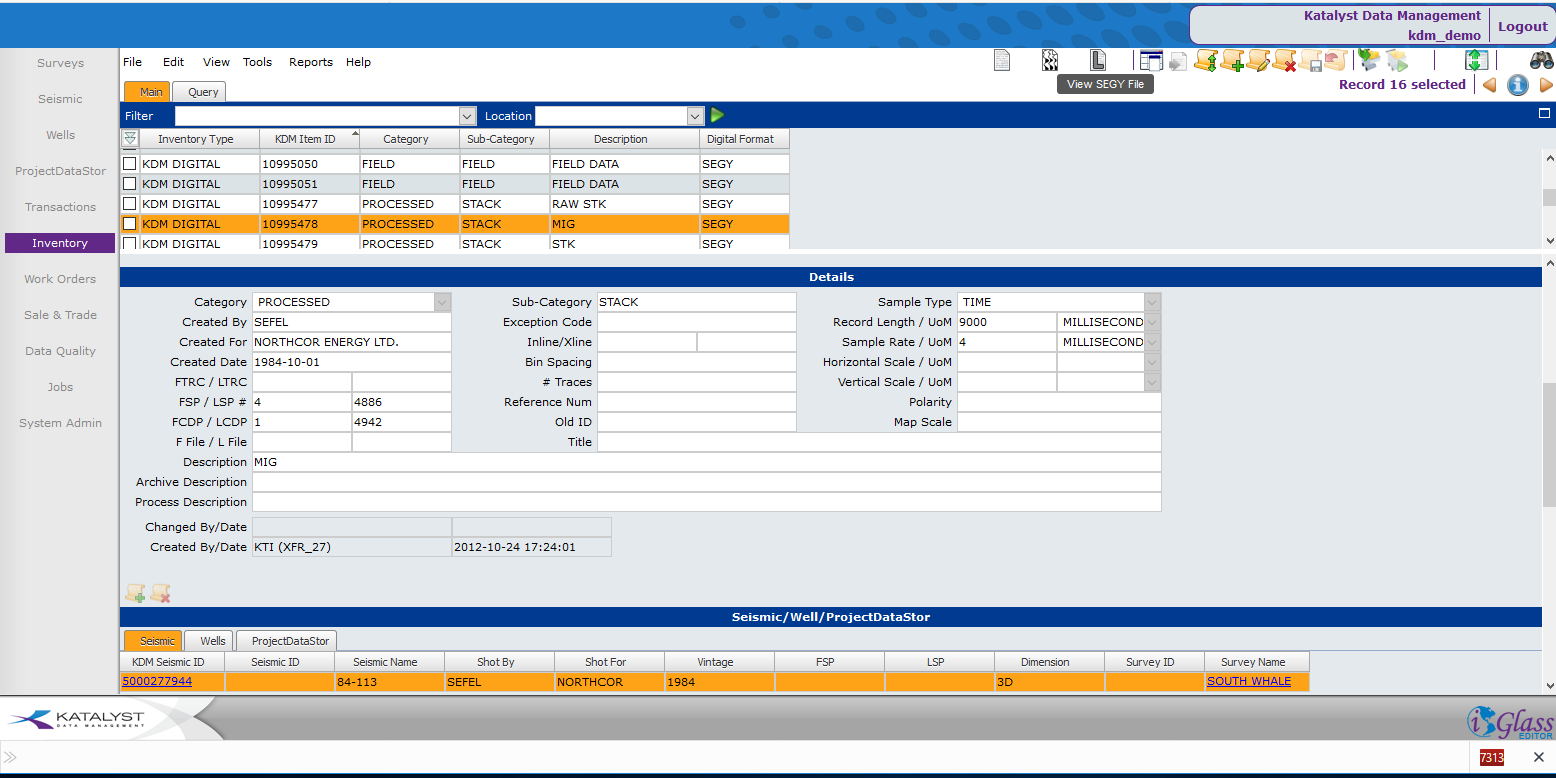This screenshot has height=778, width=1556.
Task: Save record using scroll-floppy disk icon
Action: (1310, 60)
